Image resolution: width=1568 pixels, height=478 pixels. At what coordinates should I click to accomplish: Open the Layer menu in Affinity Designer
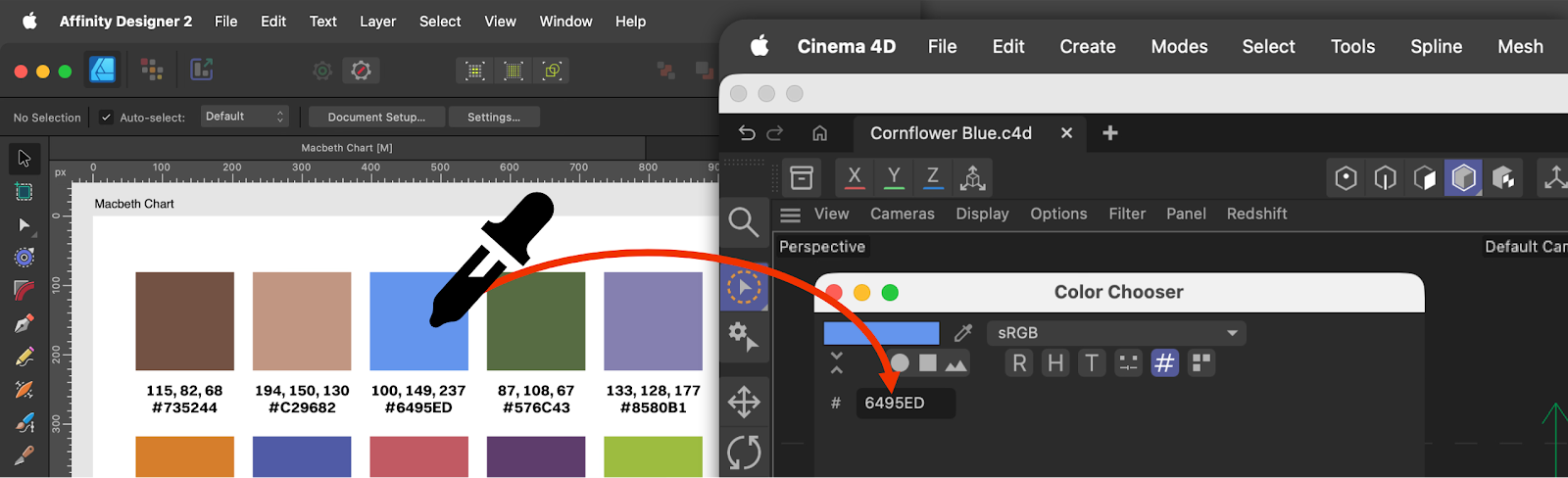click(377, 22)
